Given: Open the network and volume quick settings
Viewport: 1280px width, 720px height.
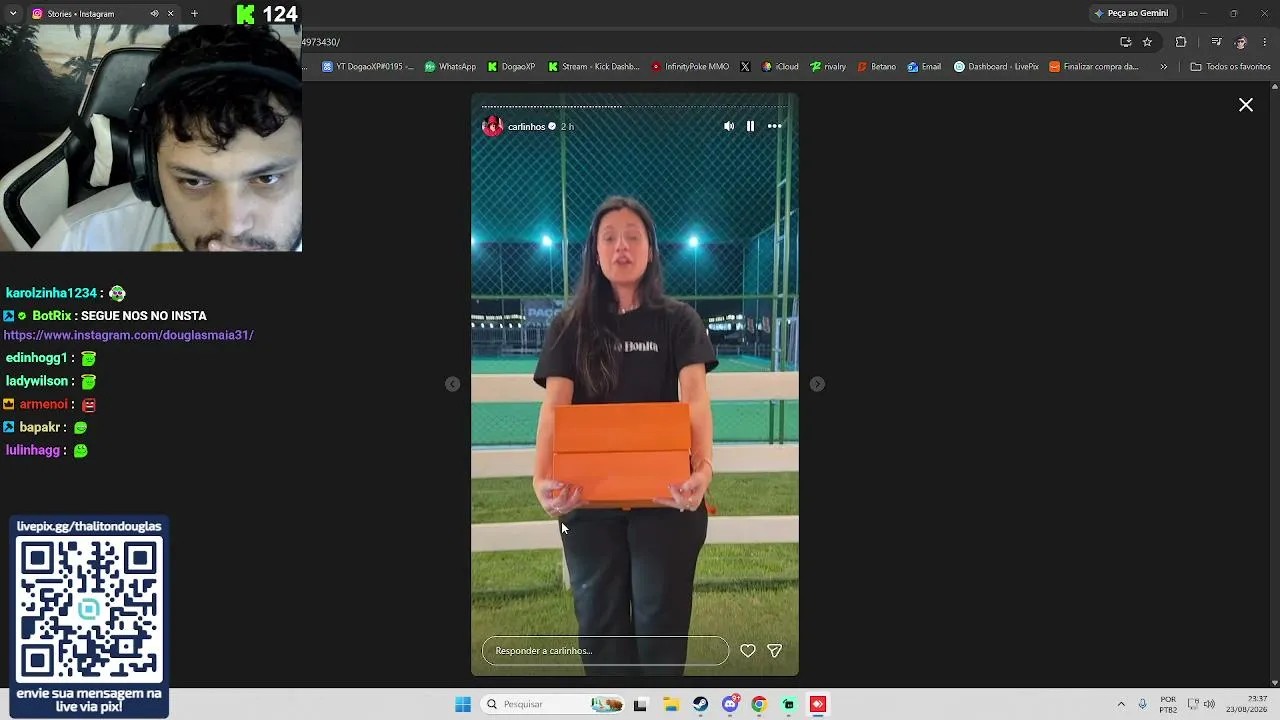Looking at the screenshot, I should (x=1201, y=704).
